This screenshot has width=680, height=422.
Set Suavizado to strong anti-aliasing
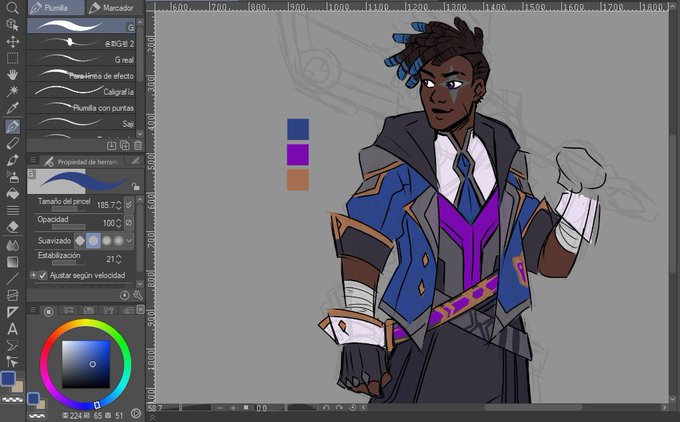[118, 241]
